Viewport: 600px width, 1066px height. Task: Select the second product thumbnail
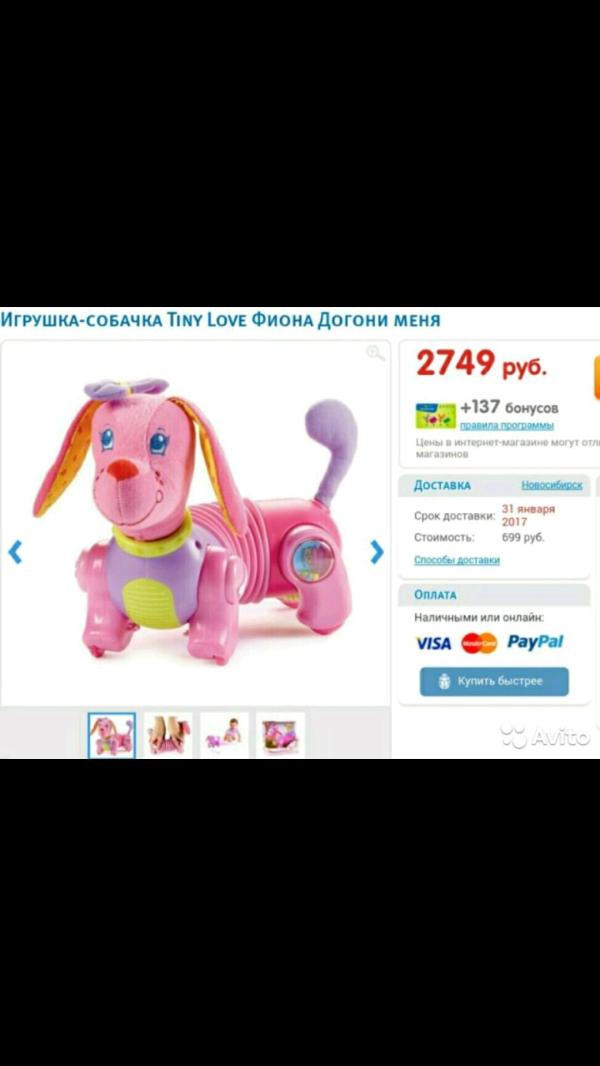click(x=168, y=735)
